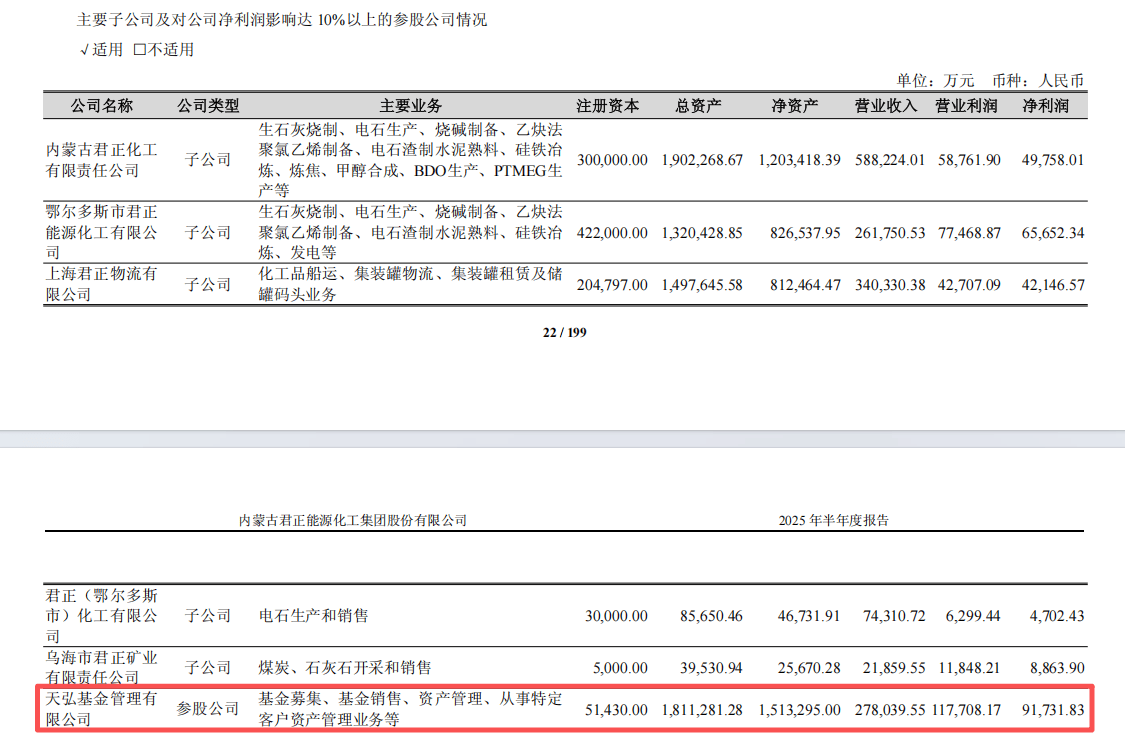Click operating profit 77,468.87
Screen dimensions: 1125x740
pyautogui.click(x=969, y=233)
